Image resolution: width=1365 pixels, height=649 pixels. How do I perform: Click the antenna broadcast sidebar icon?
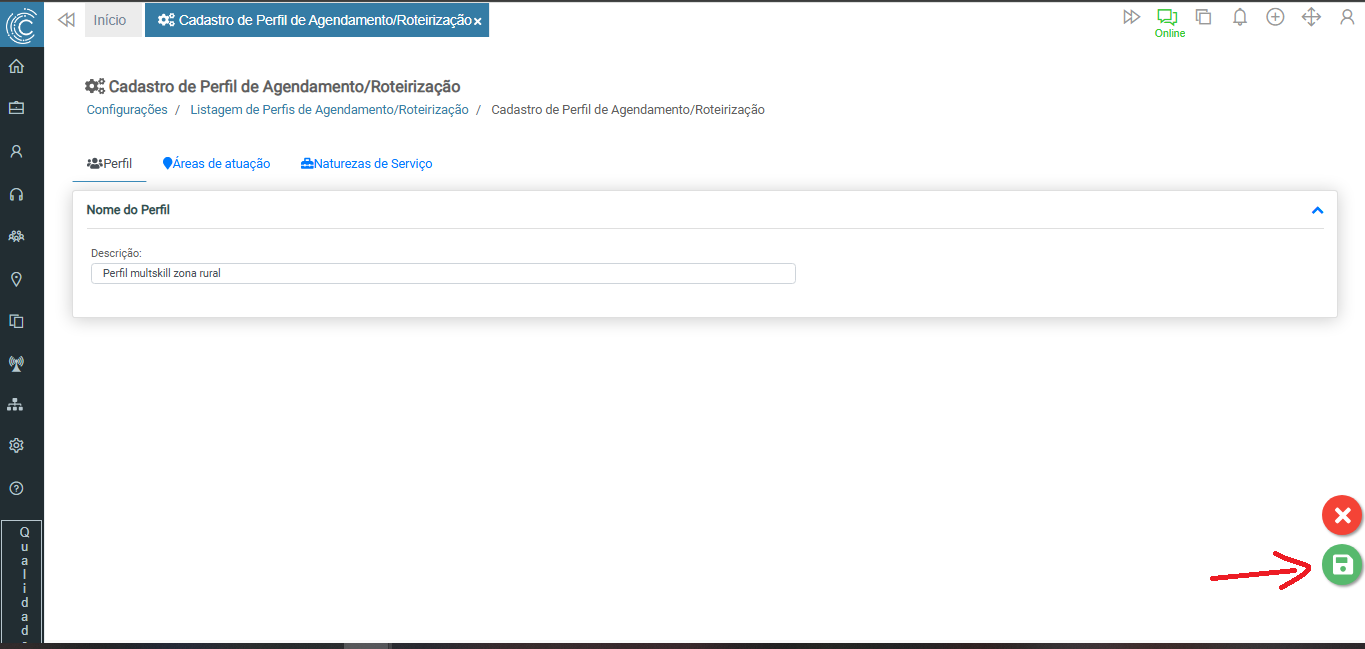(16, 363)
